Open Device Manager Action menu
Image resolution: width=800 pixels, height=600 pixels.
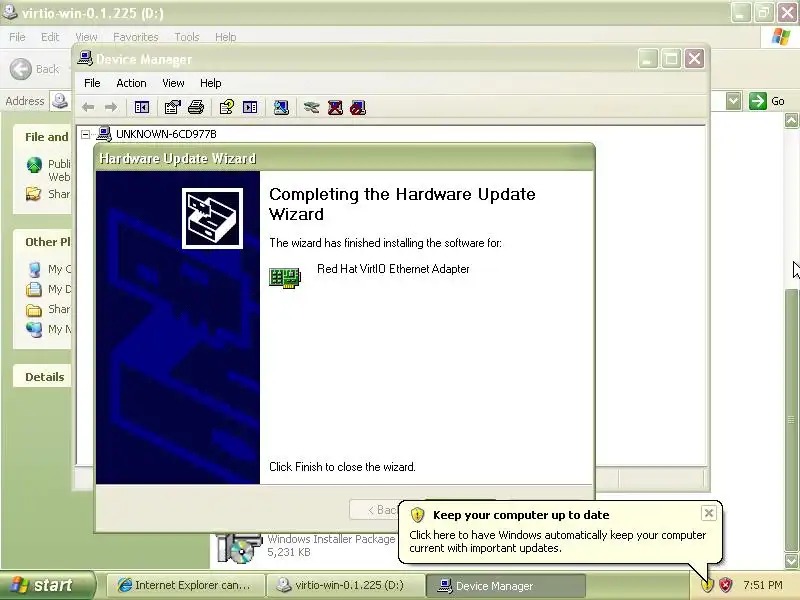pos(131,83)
